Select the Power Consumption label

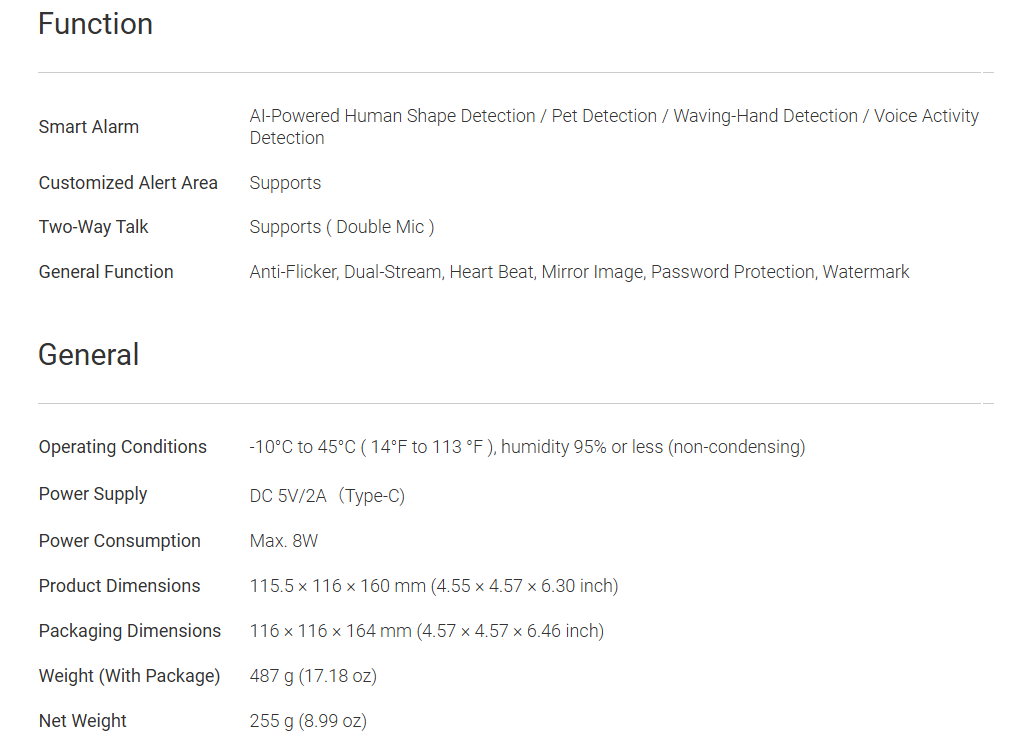tap(119, 541)
